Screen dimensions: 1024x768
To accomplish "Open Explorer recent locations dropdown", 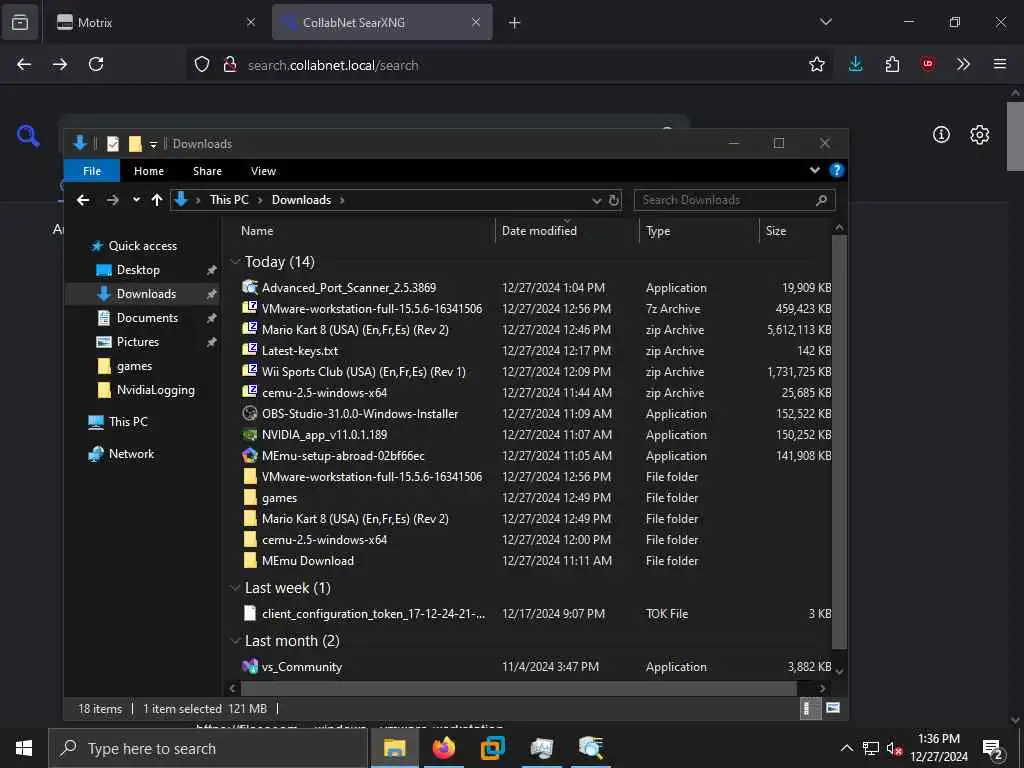I will point(136,200).
